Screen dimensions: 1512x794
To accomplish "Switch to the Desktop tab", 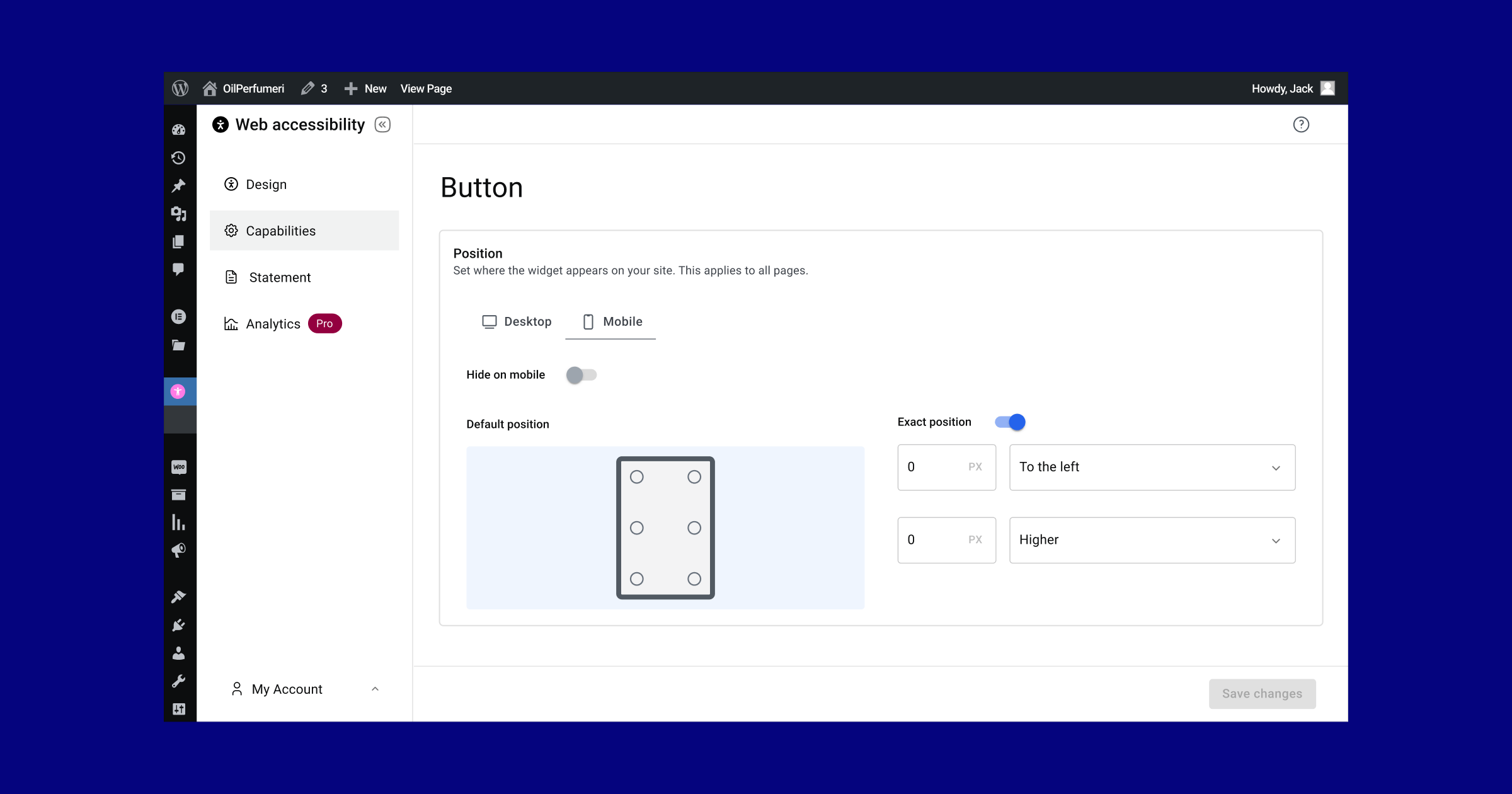I will click(x=517, y=322).
